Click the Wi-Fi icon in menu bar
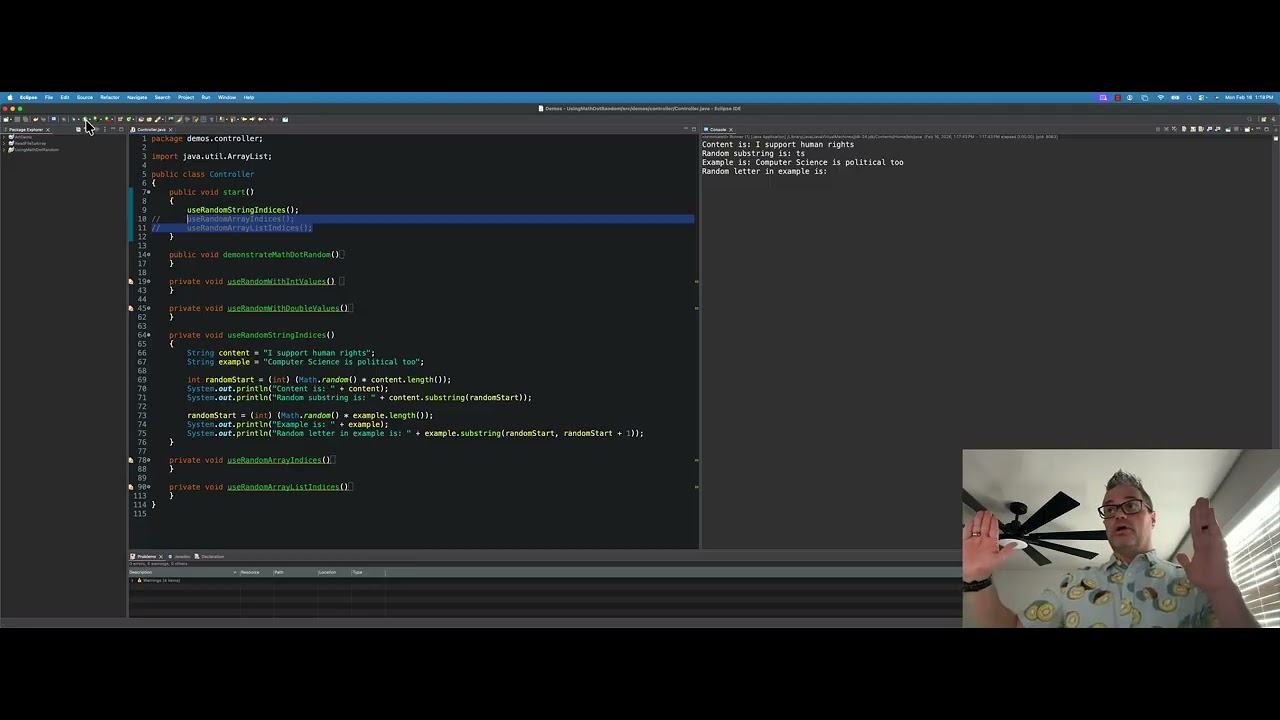Viewport: 1280px width, 720px height. [1161, 97]
